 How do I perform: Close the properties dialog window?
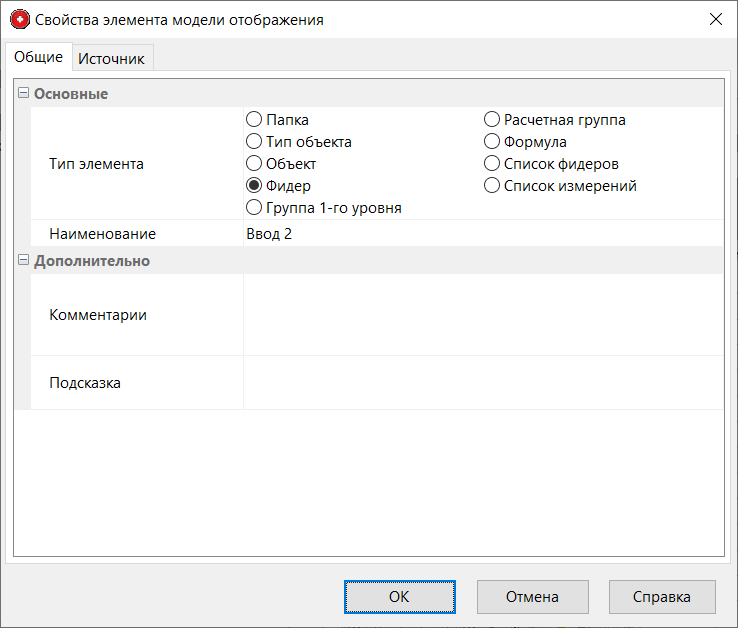pos(715,19)
